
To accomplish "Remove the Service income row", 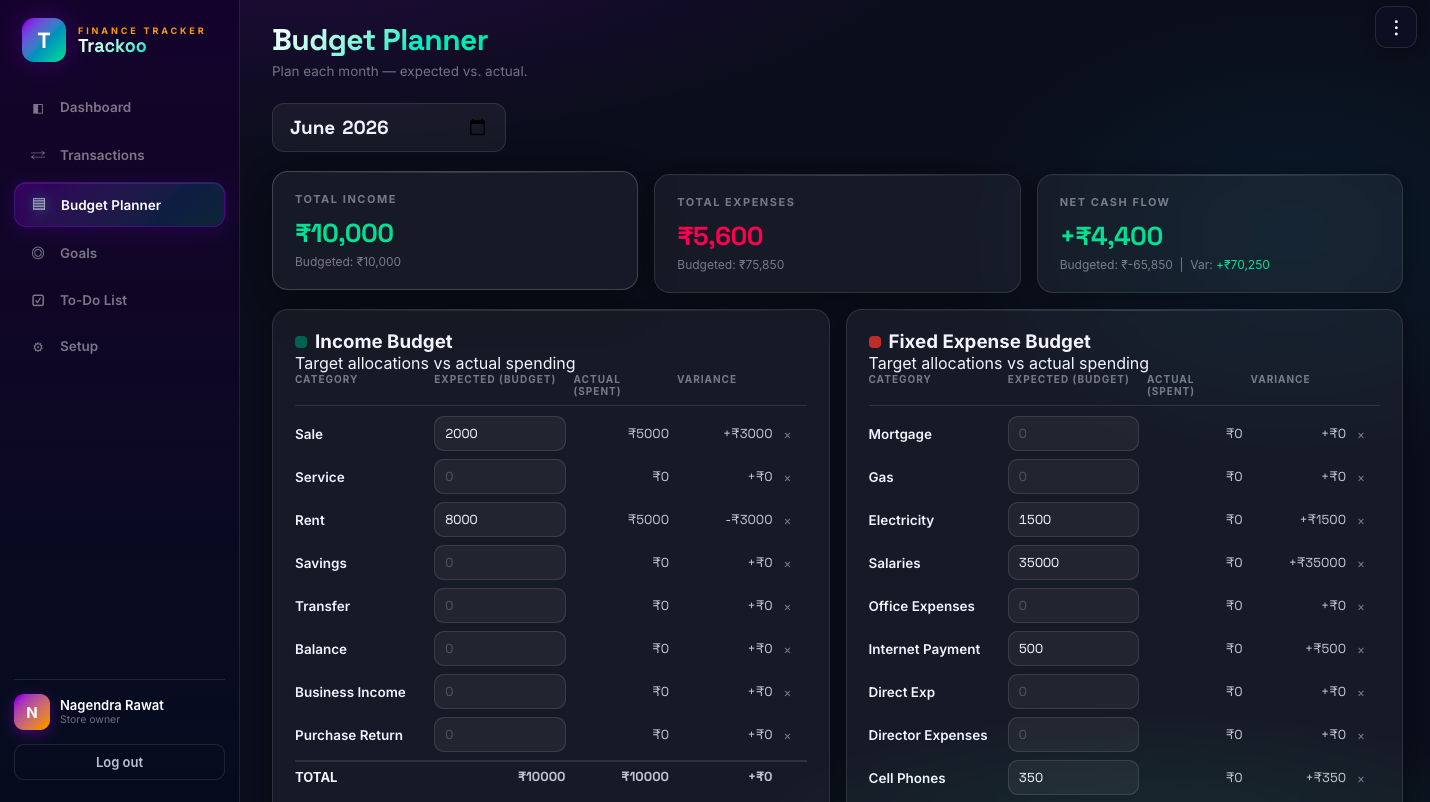I will point(787,478).
